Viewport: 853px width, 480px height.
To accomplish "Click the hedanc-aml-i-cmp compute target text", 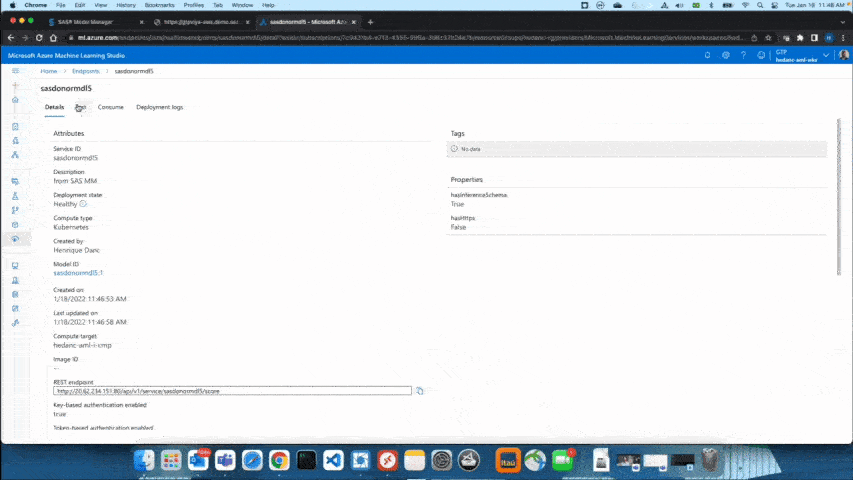I will [82, 345].
